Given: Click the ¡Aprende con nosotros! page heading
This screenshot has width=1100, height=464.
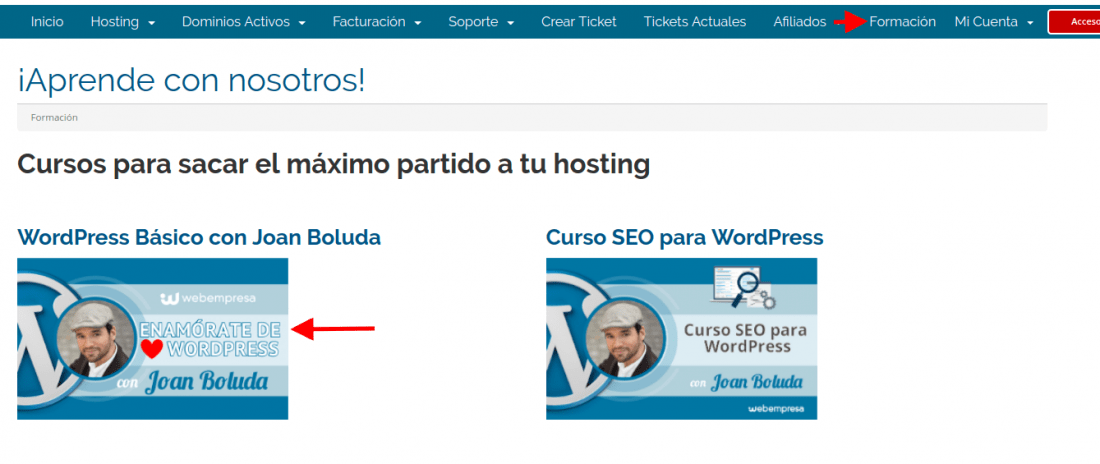Looking at the screenshot, I should click(x=191, y=81).
